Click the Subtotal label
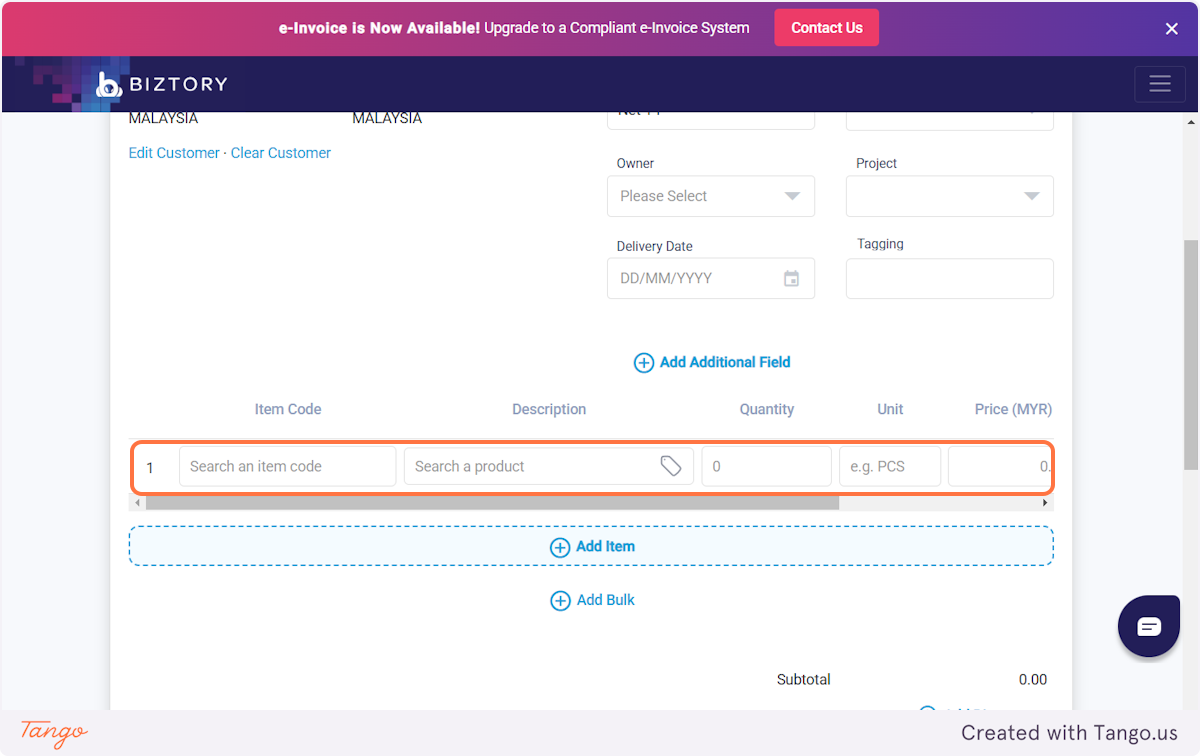The height and width of the screenshot is (756, 1200). 804,679
